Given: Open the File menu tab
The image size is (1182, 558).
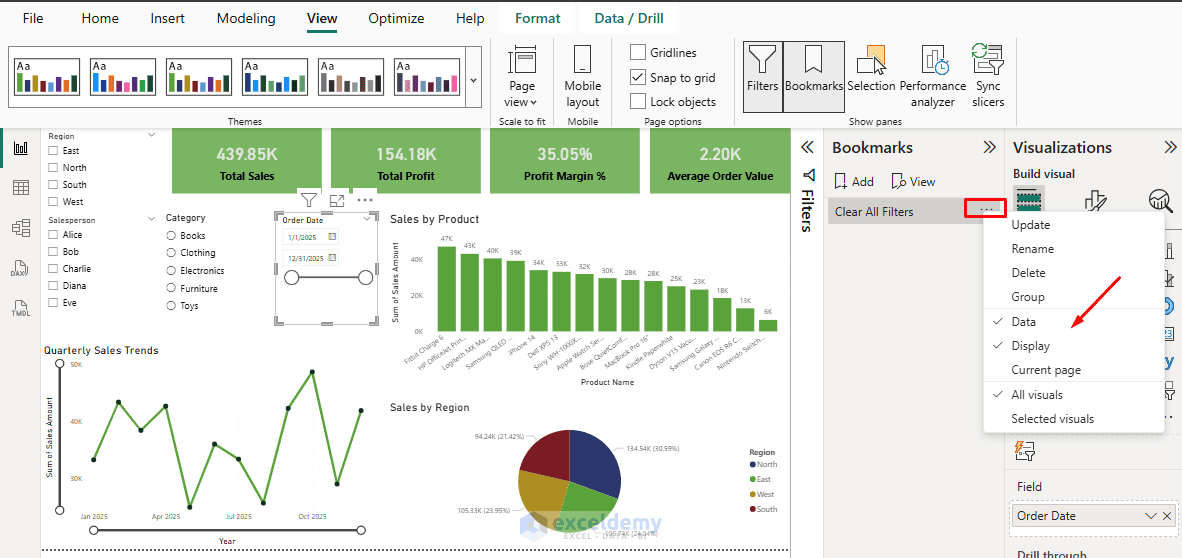Looking at the screenshot, I should point(33,18).
